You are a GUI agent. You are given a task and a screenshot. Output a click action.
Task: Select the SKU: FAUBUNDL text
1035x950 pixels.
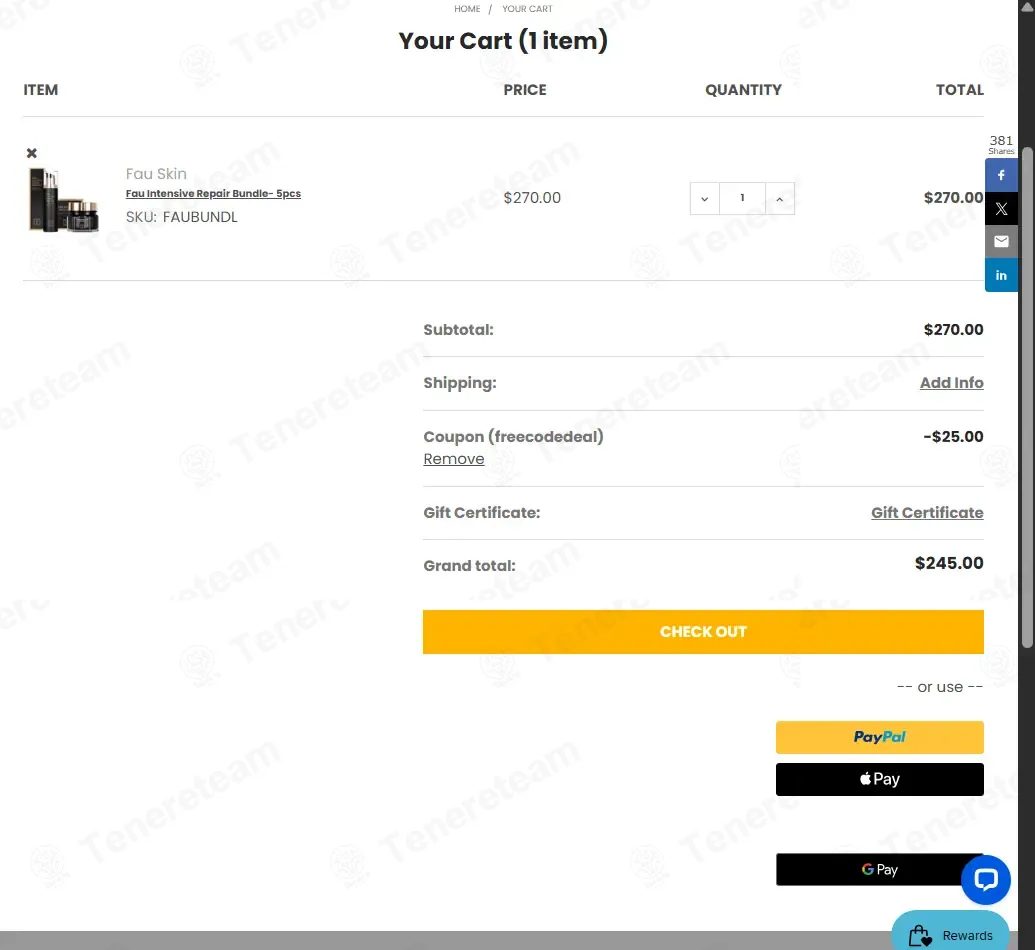pyautogui.click(x=182, y=217)
